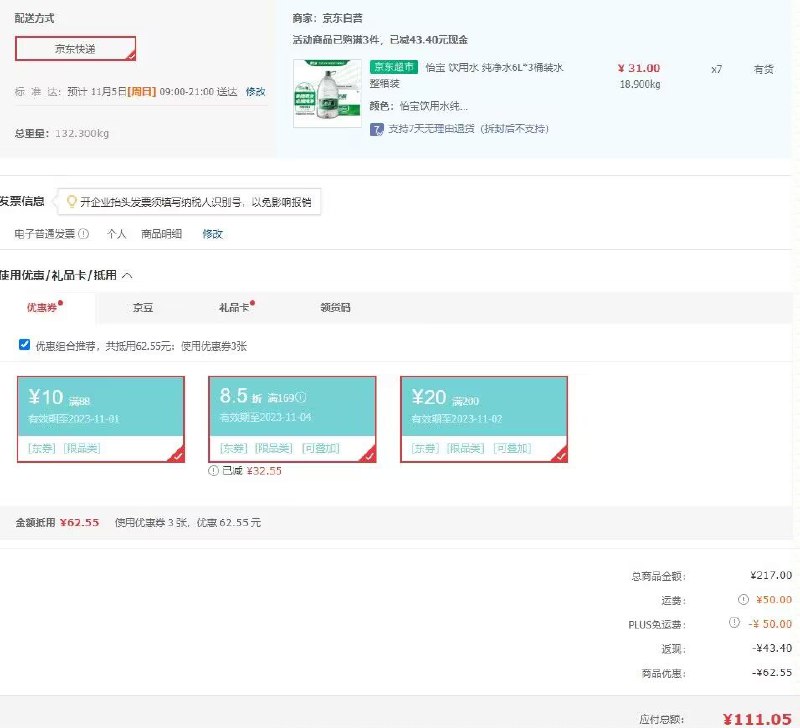The width and height of the screenshot is (800, 728).
Task: Click 颜色：怡宝饮用水纯 color attribute text
Action: pyautogui.click(x=418, y=106)
